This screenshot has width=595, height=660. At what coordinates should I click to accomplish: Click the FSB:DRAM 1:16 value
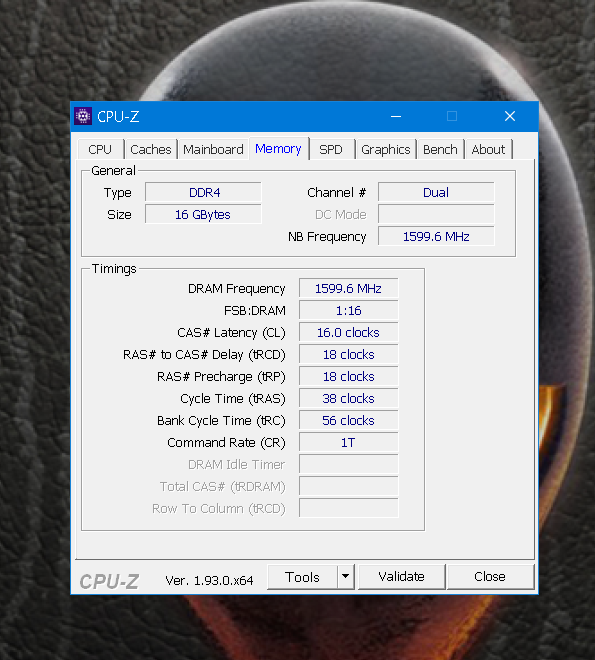point(348,311)
